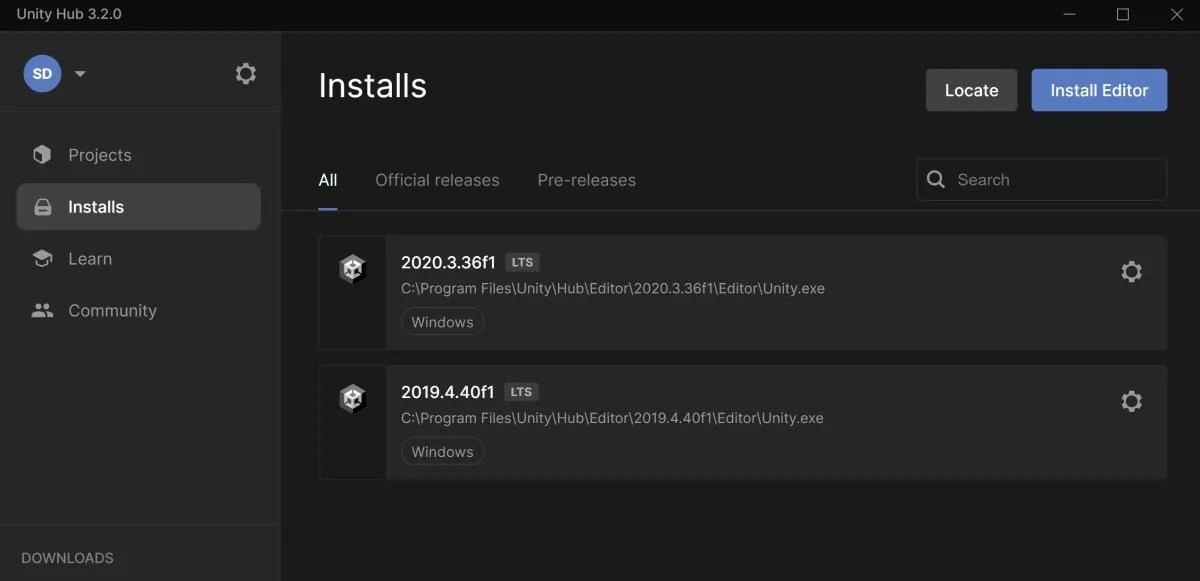Click the search magnifier in the search bar
The width and height of the screenshot is (1200, 581).
point(935,179)
